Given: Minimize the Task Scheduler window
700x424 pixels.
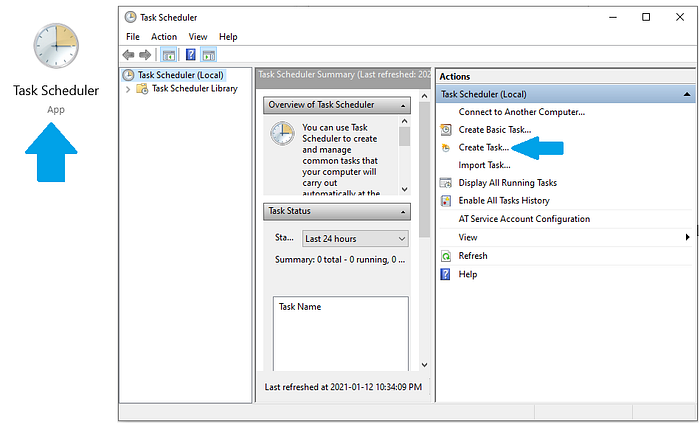Looking at the screenshot, I should tap(613, 17).
